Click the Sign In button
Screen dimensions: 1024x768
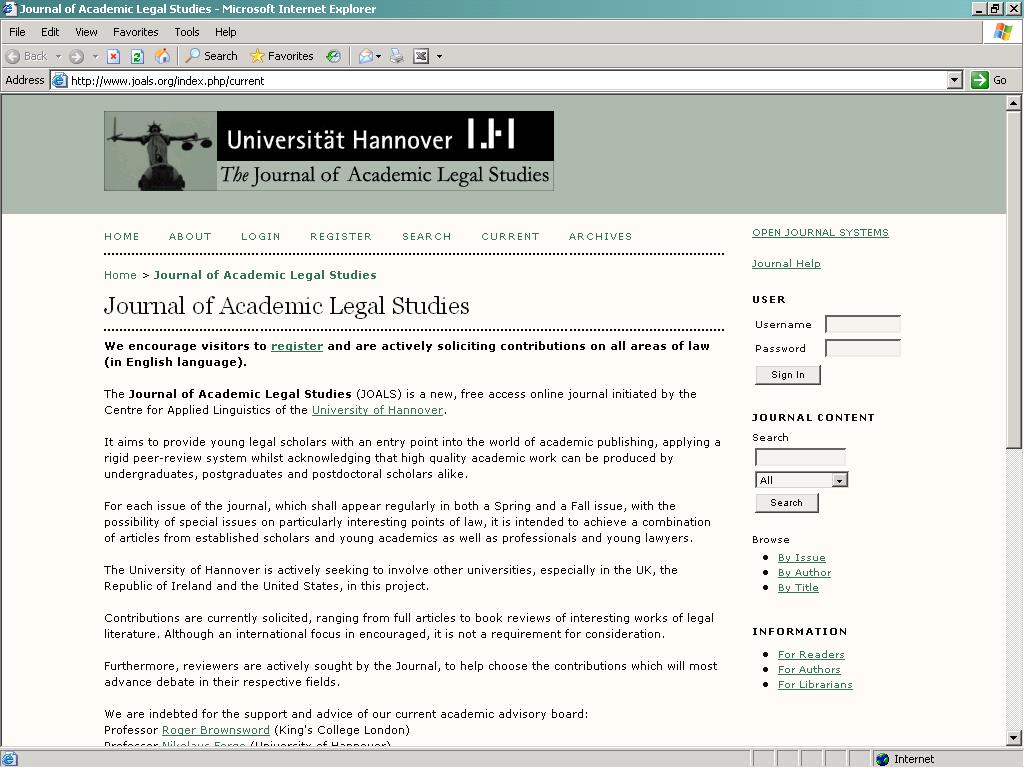coord(788,375)
